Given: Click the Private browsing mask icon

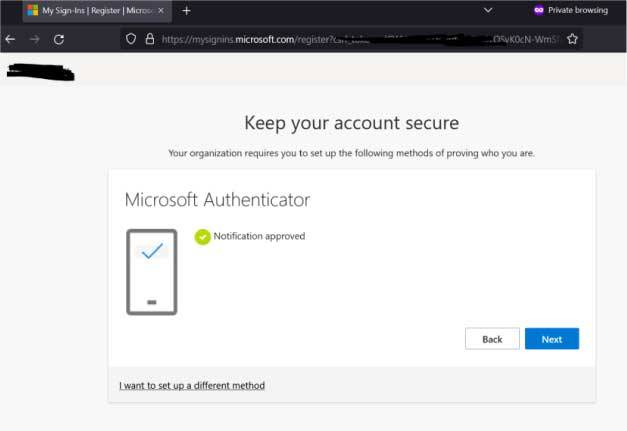Looking at the screenshot, I should pos(539,10).
